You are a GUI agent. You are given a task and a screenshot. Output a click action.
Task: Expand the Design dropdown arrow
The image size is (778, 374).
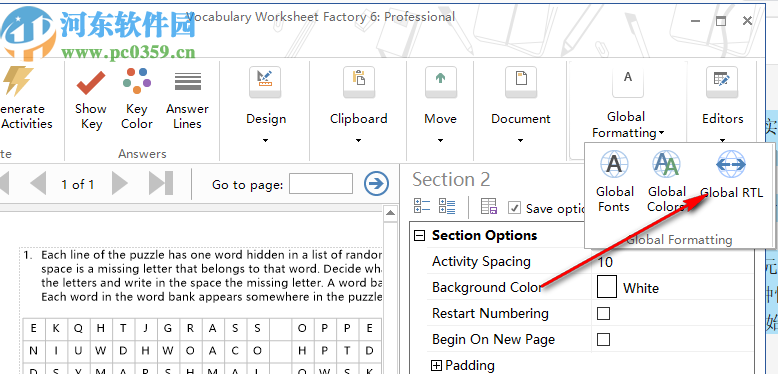(x=265, y=140)
